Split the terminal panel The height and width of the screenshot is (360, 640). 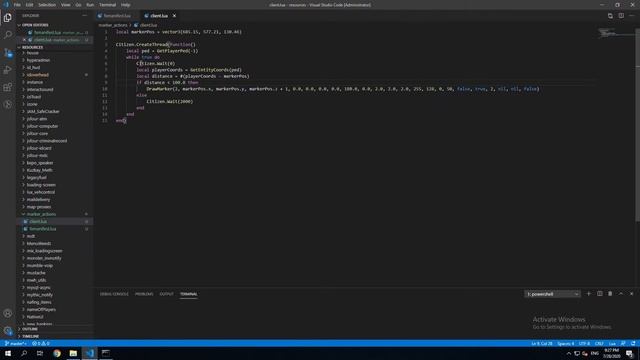click(600, 293)
